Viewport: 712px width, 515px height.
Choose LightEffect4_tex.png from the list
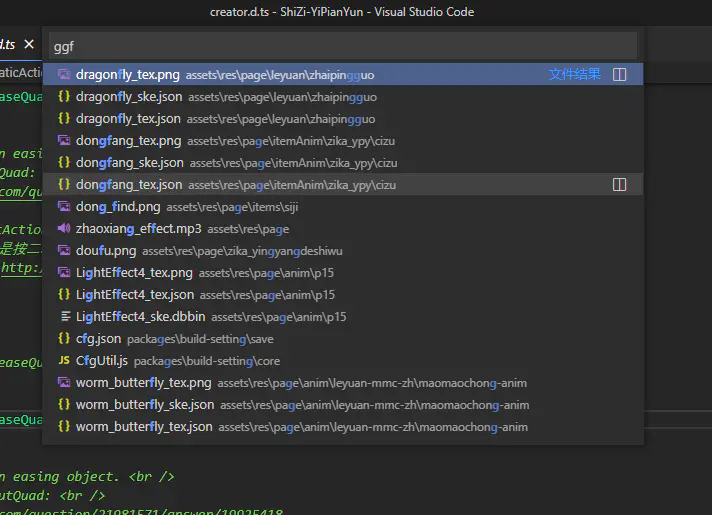pos(134,273)
